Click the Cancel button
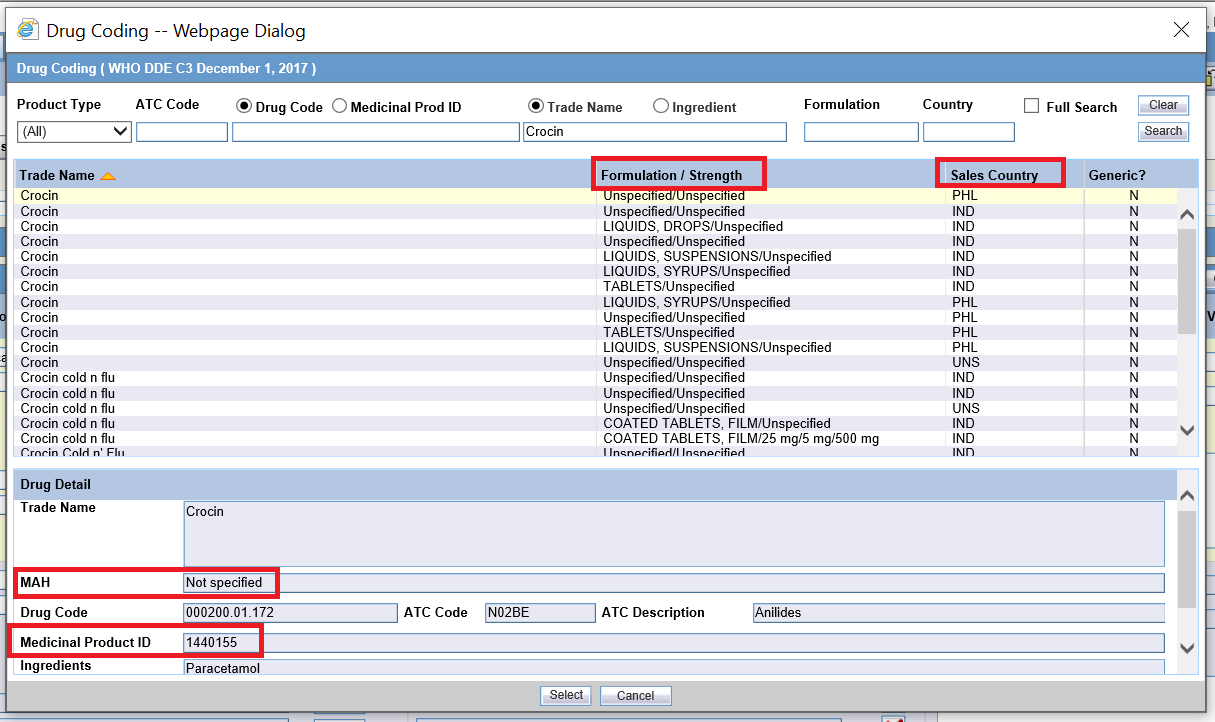Image resolution: width=1215 pixels, height=722 pixels. pyautogui.click(x=635, y=695)
